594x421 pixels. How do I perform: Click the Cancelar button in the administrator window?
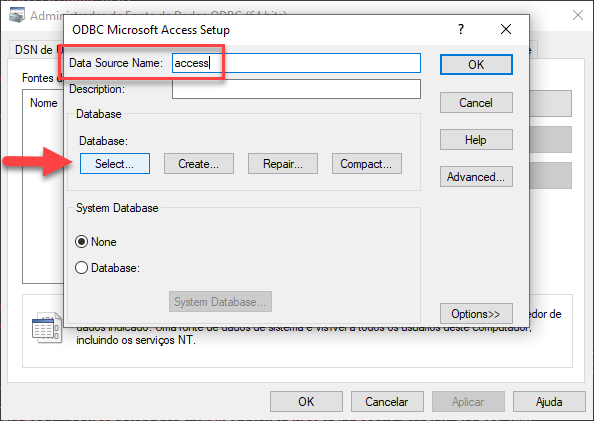[387, 402]
